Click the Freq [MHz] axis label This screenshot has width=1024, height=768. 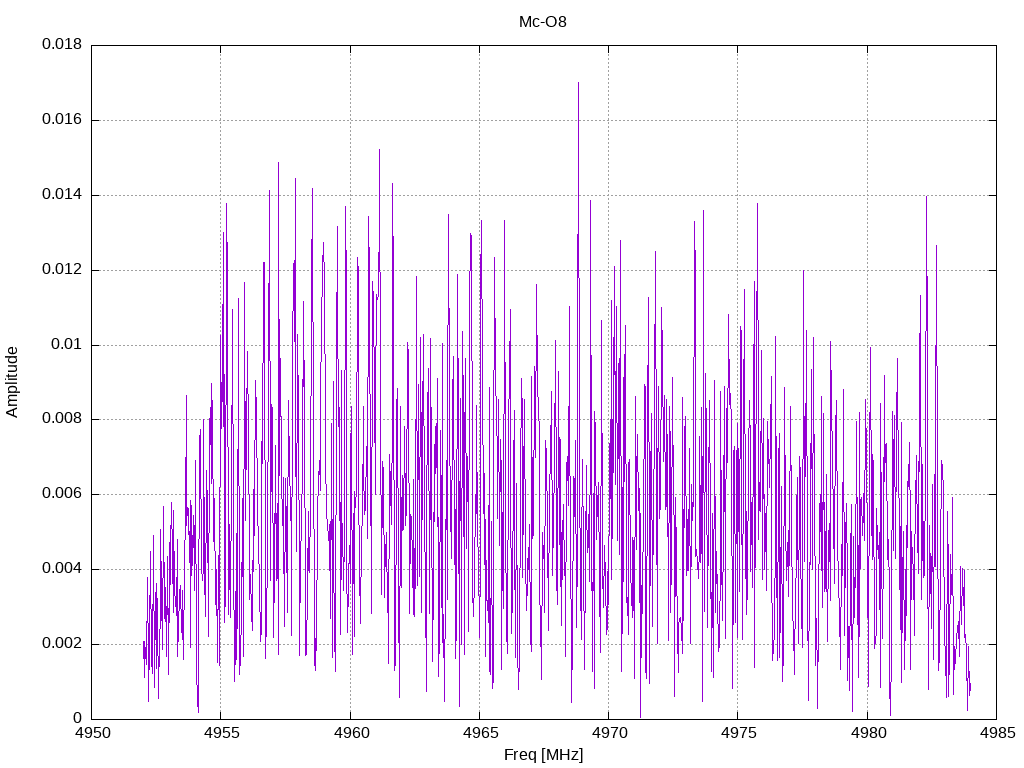(543, 755)
